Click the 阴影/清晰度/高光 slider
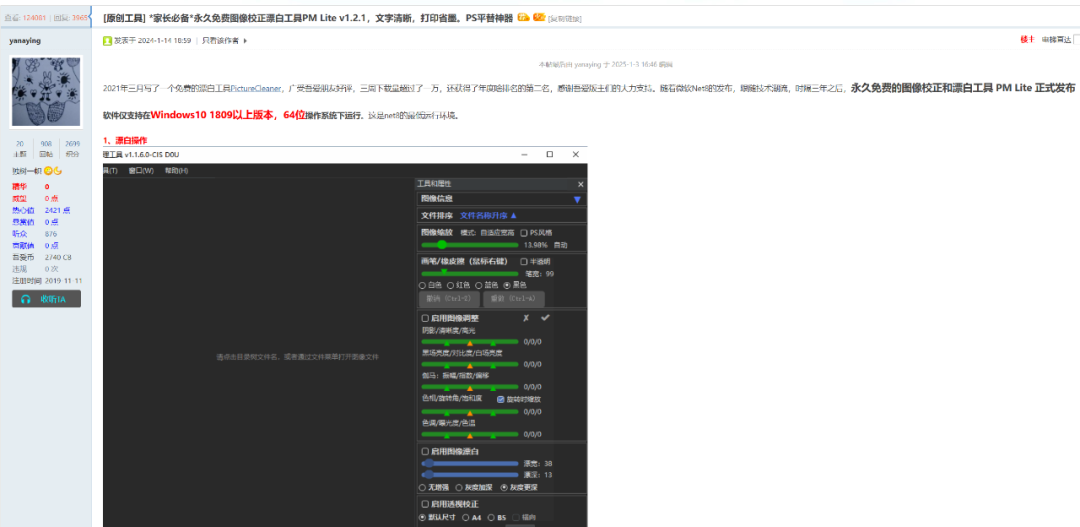 pyautogui.click(x=469, y=341)
